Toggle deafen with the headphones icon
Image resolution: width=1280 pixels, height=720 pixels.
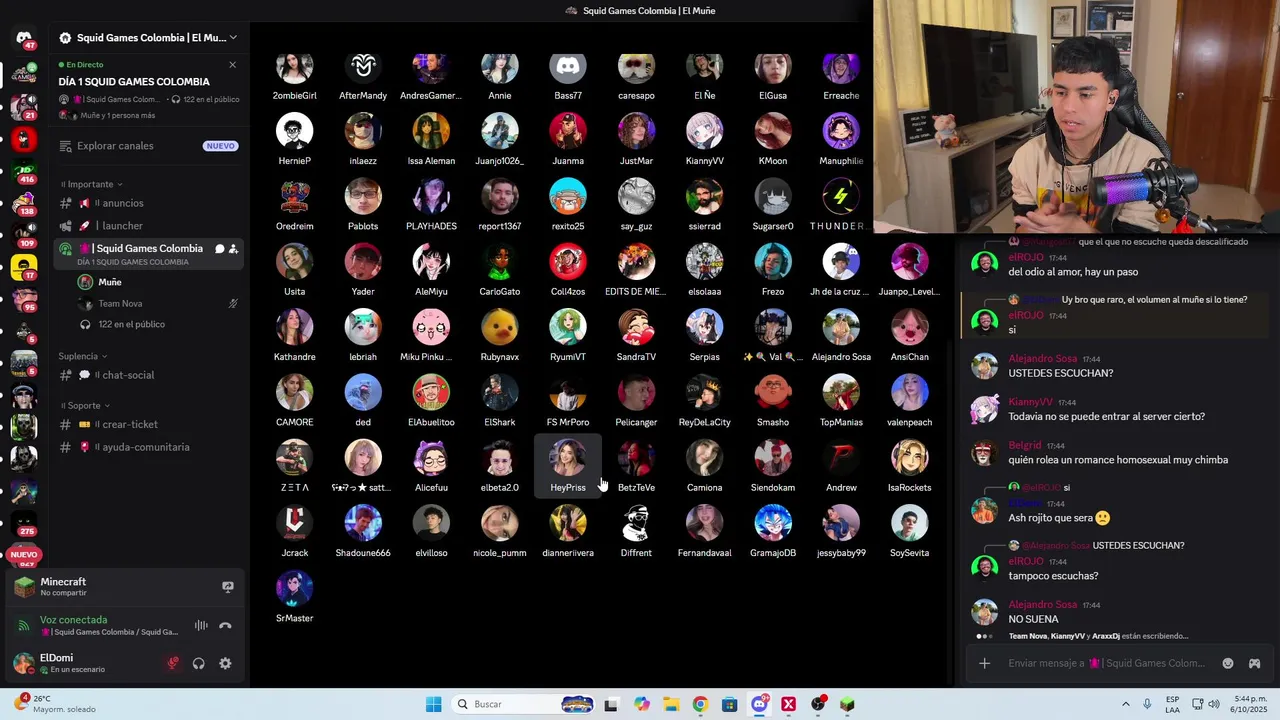coord(199,663)
